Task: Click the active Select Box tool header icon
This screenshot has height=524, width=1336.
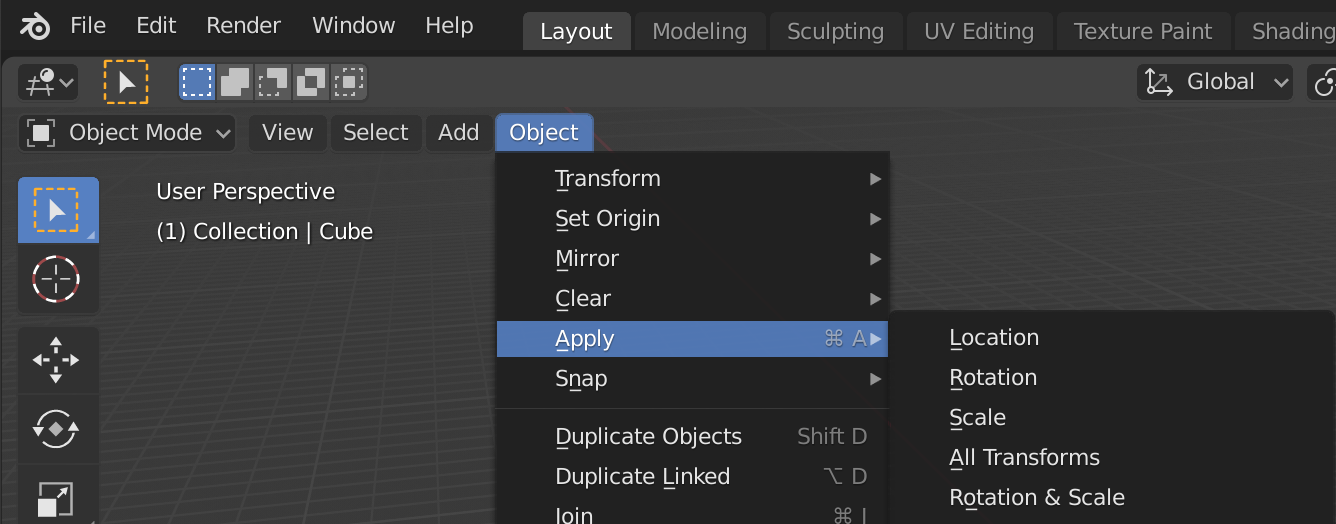Action: click(126, 82)
